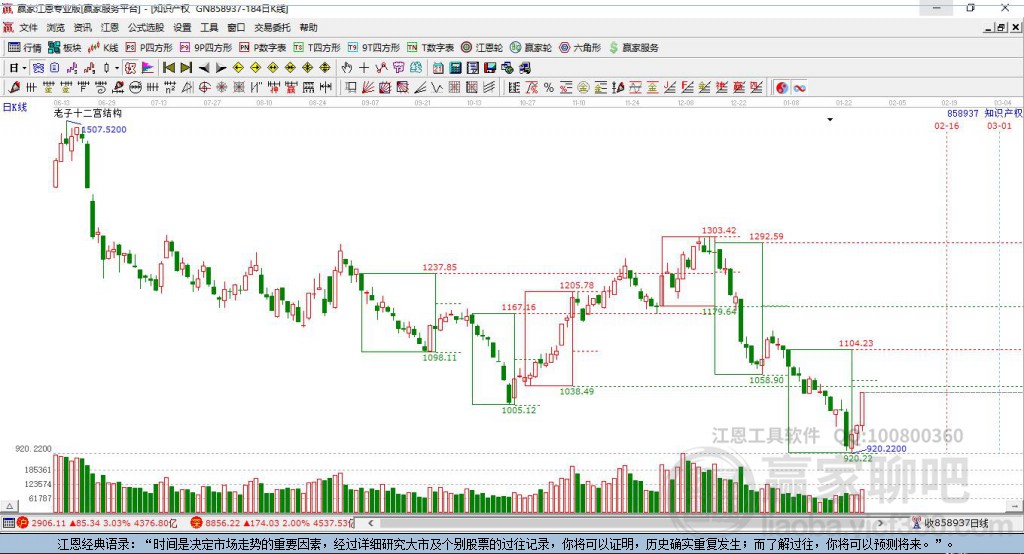1024x554 pixels.
Task: Jump to the last bar icon
Action: 186,68
